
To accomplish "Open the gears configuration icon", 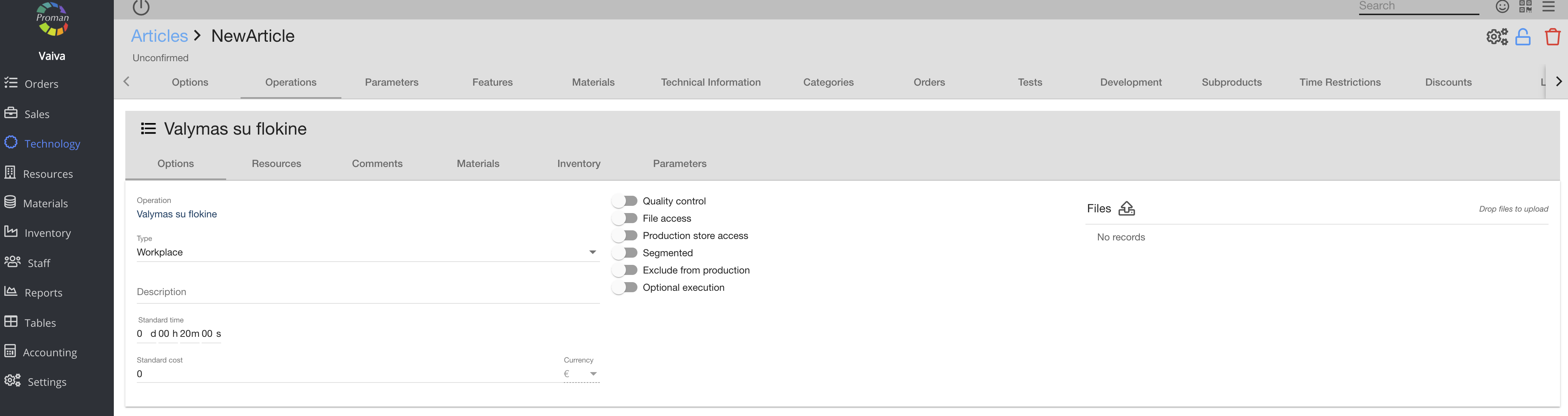I will tap(1497, 37).
